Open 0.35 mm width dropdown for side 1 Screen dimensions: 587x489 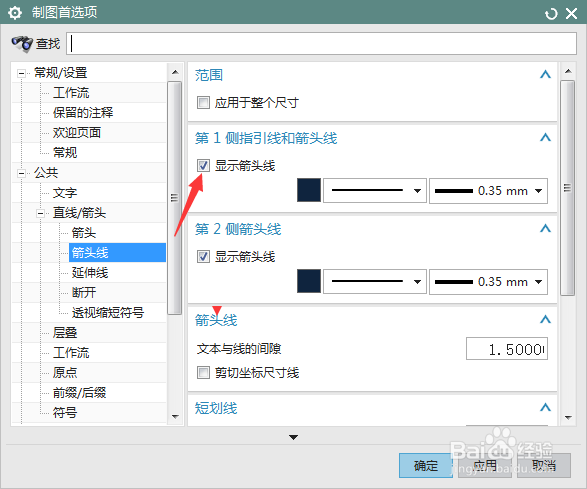click(488, 191)
